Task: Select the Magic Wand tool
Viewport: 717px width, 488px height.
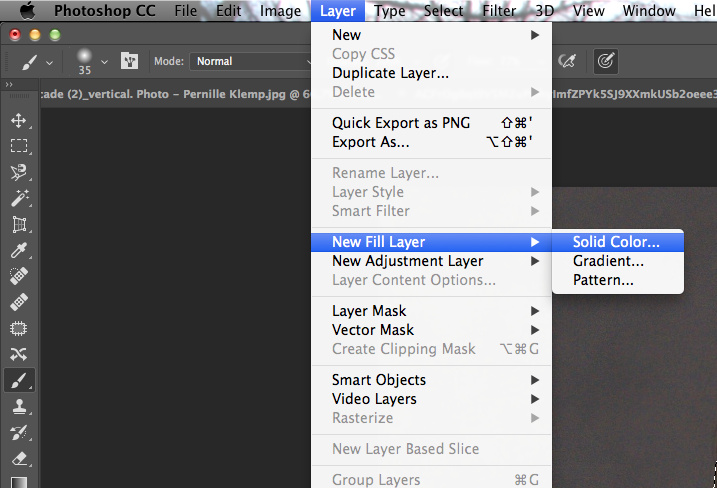Action: coord(18,198)
